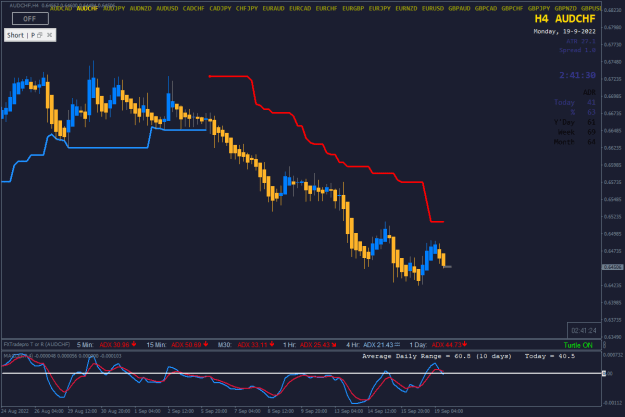Open the EURCAD symbol chart
This screenshot has width=625, height=417.
[x=300, y=8]
